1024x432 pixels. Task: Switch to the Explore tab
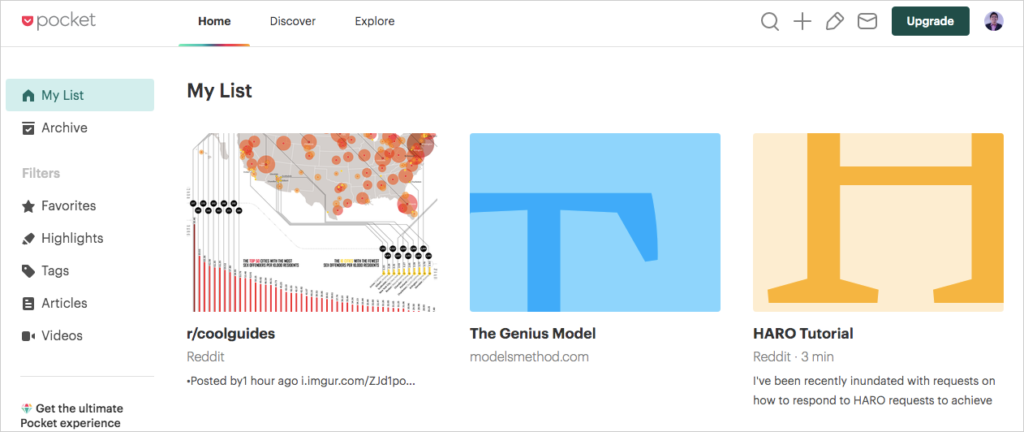375,22
